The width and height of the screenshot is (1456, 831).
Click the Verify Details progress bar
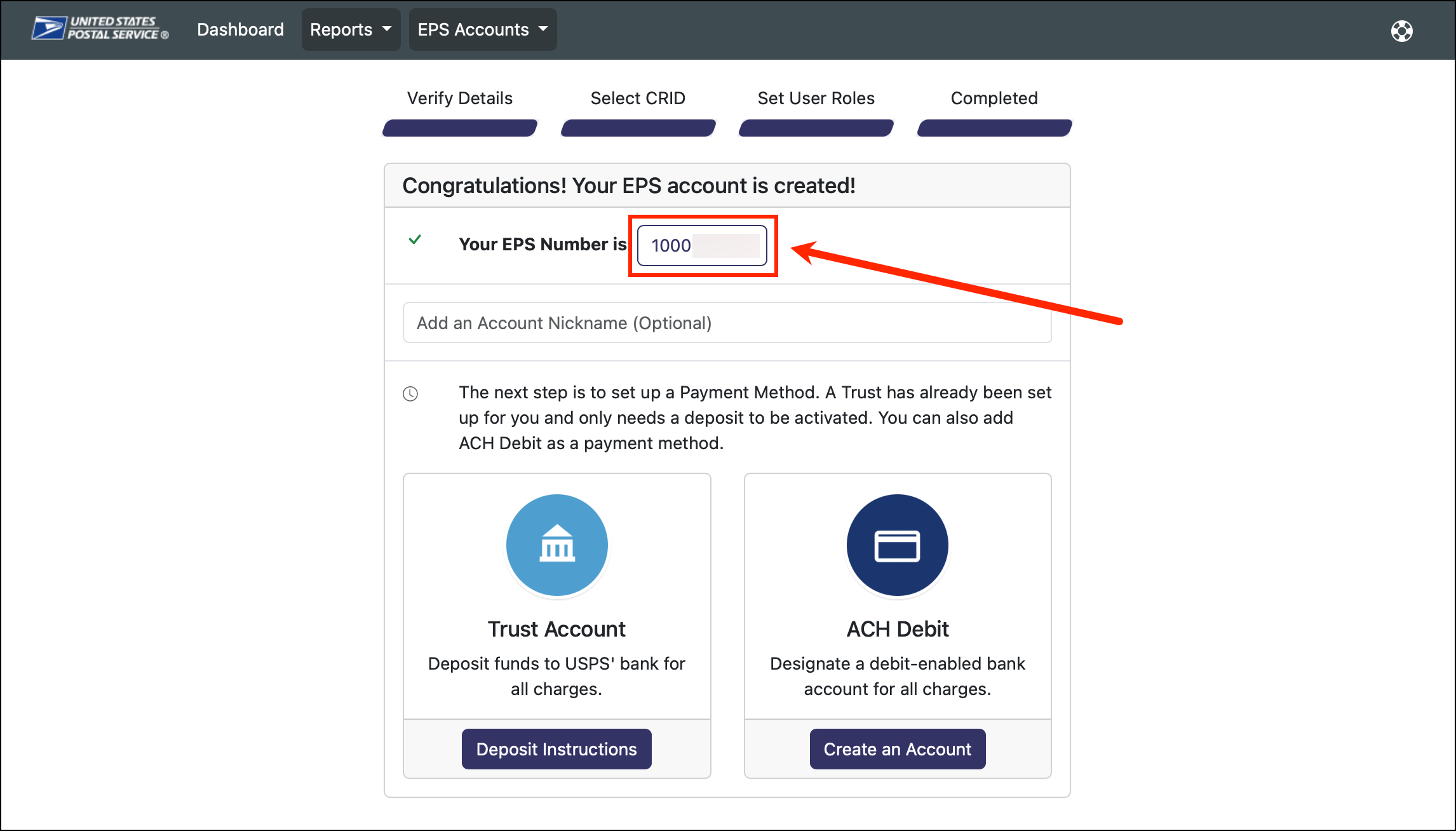459,128
